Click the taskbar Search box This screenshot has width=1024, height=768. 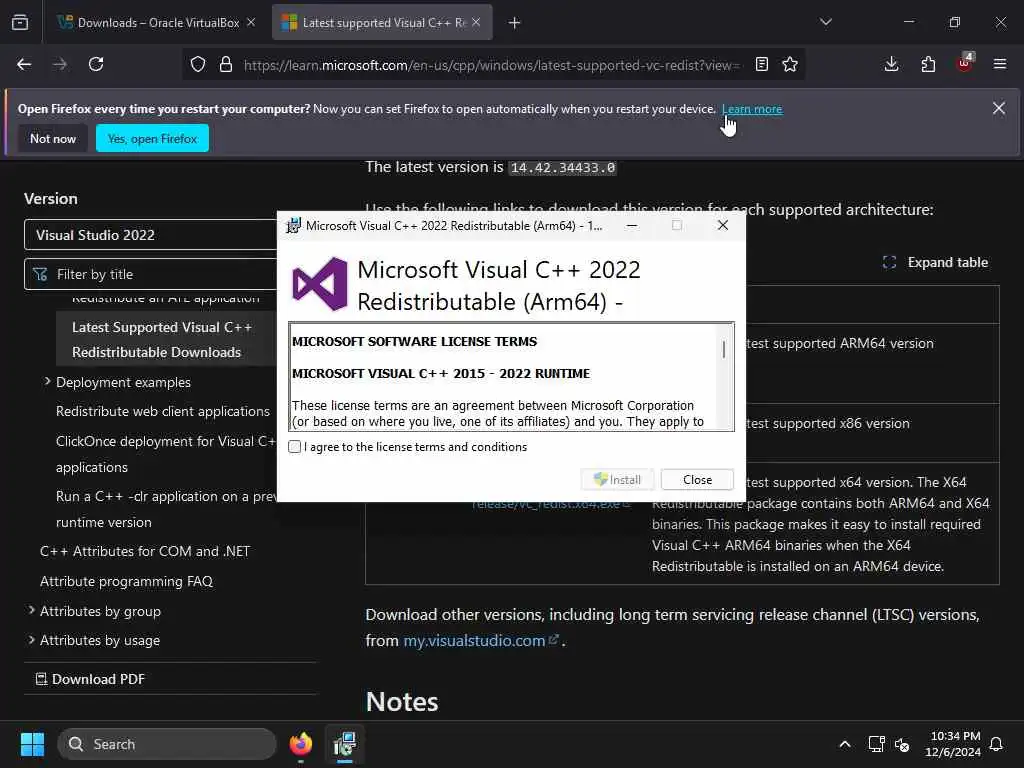tap(167, 744)
